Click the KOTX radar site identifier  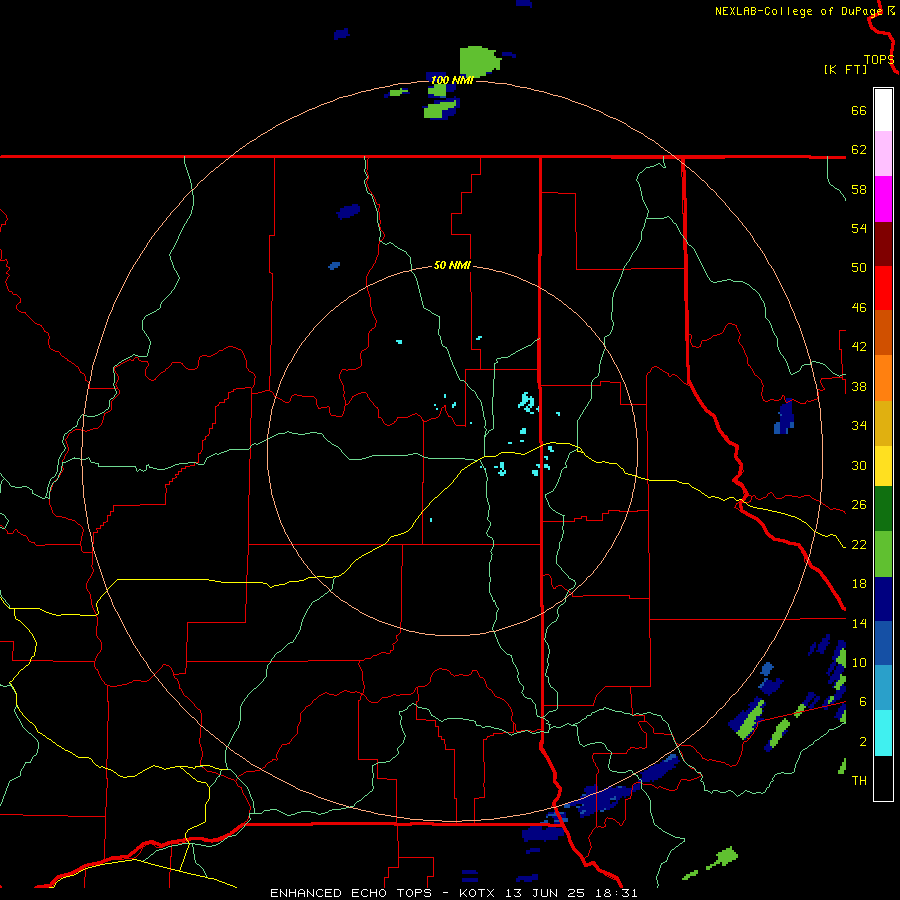[x=479, y=893]
